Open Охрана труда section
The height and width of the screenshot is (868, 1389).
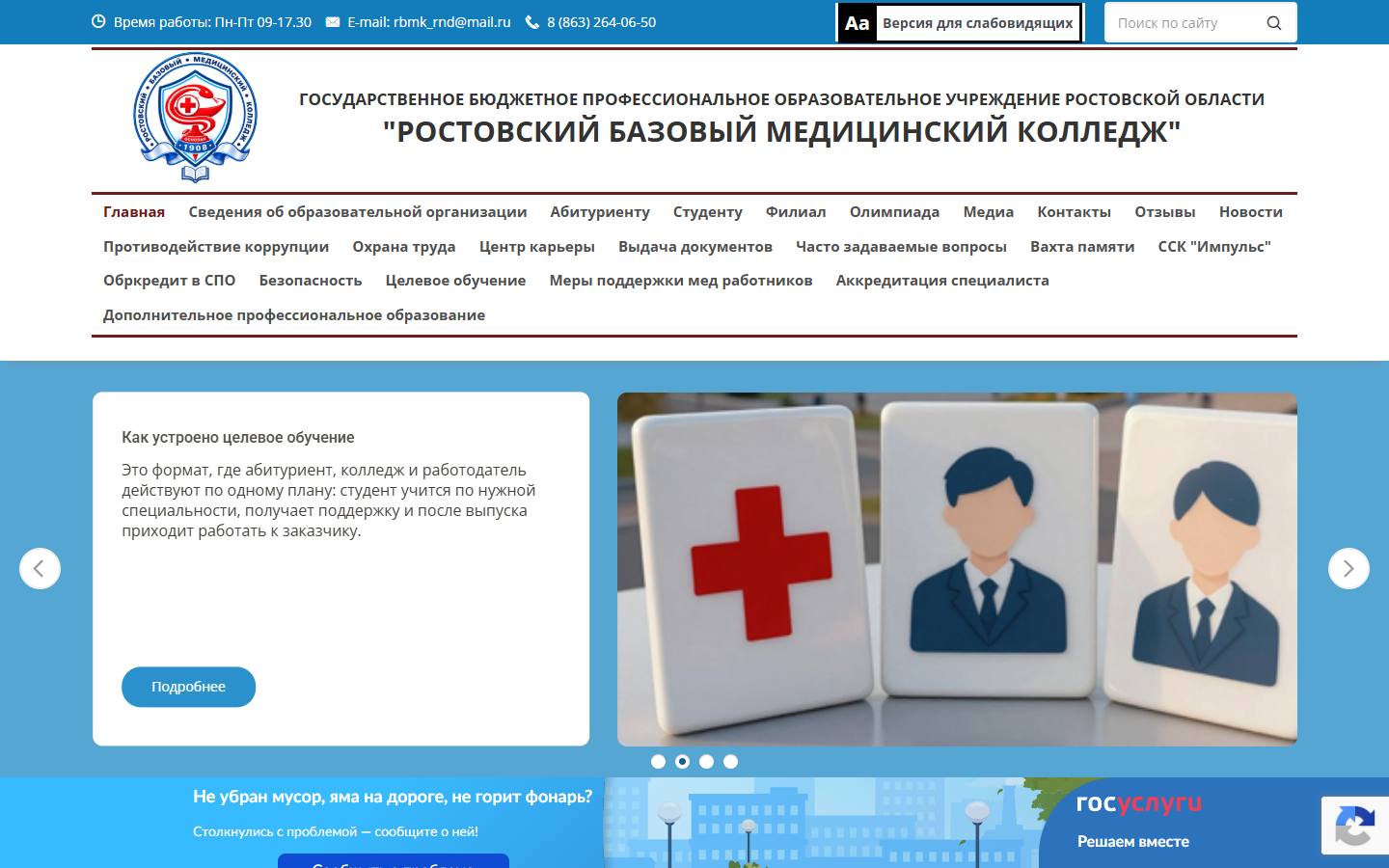pos(404,247)
